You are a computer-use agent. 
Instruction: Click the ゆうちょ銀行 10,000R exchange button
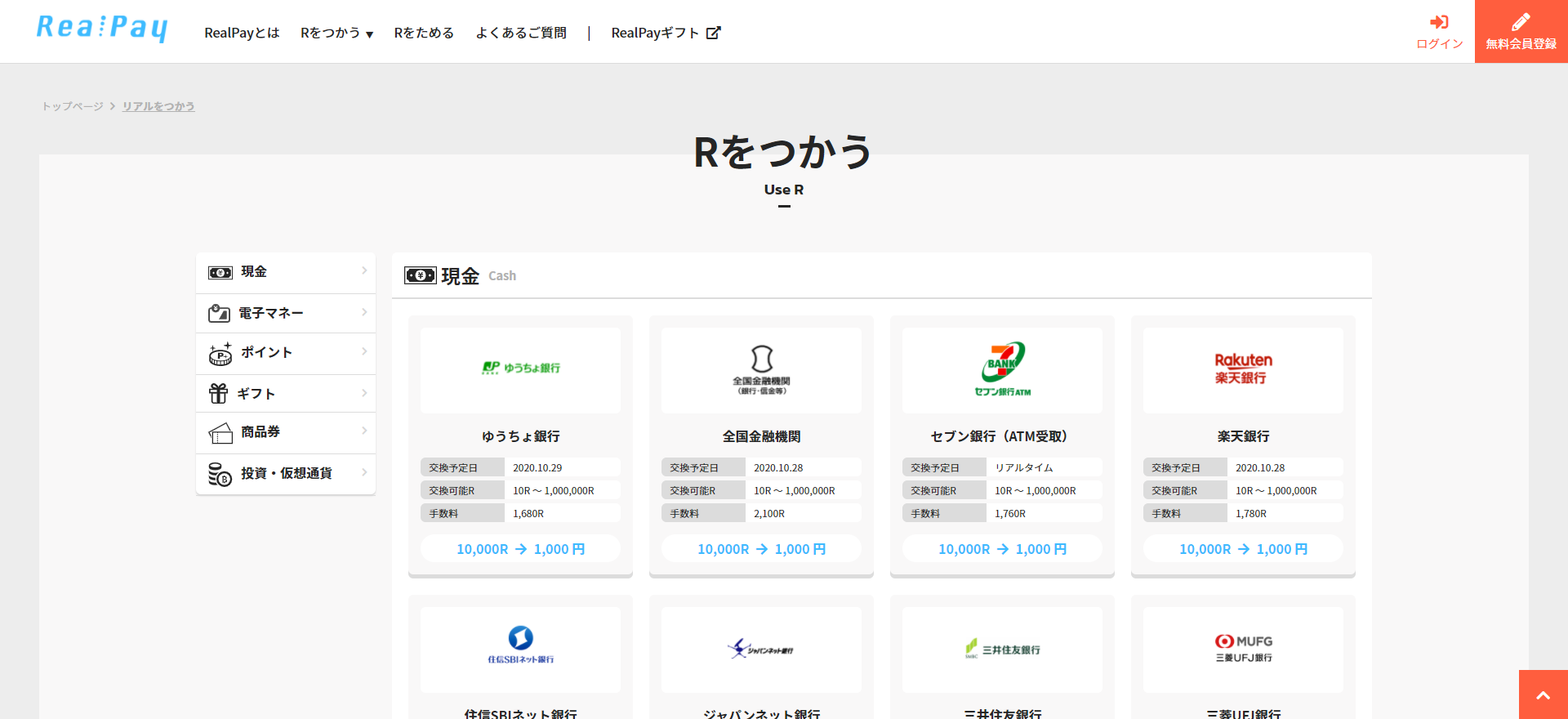(520, 549)
